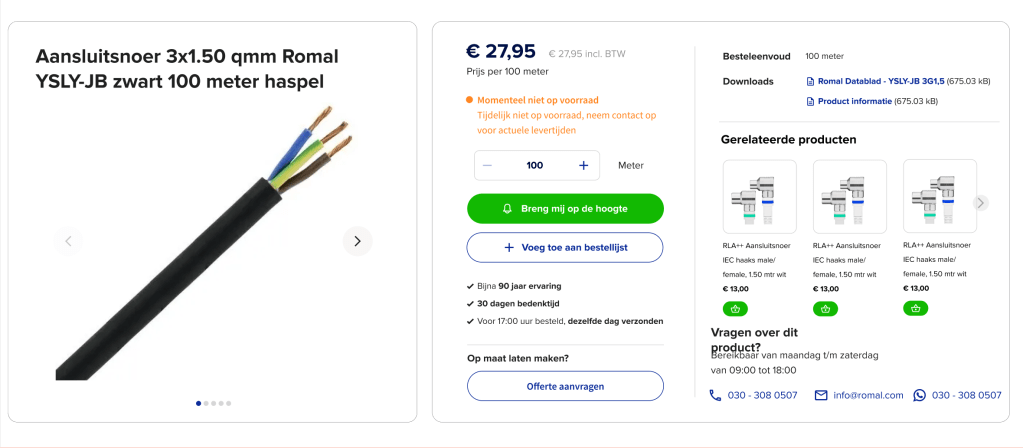Click the envelope icon by info@romal.com
The height and width of the screenshot is (448, 1023).
tap(821, 395)
